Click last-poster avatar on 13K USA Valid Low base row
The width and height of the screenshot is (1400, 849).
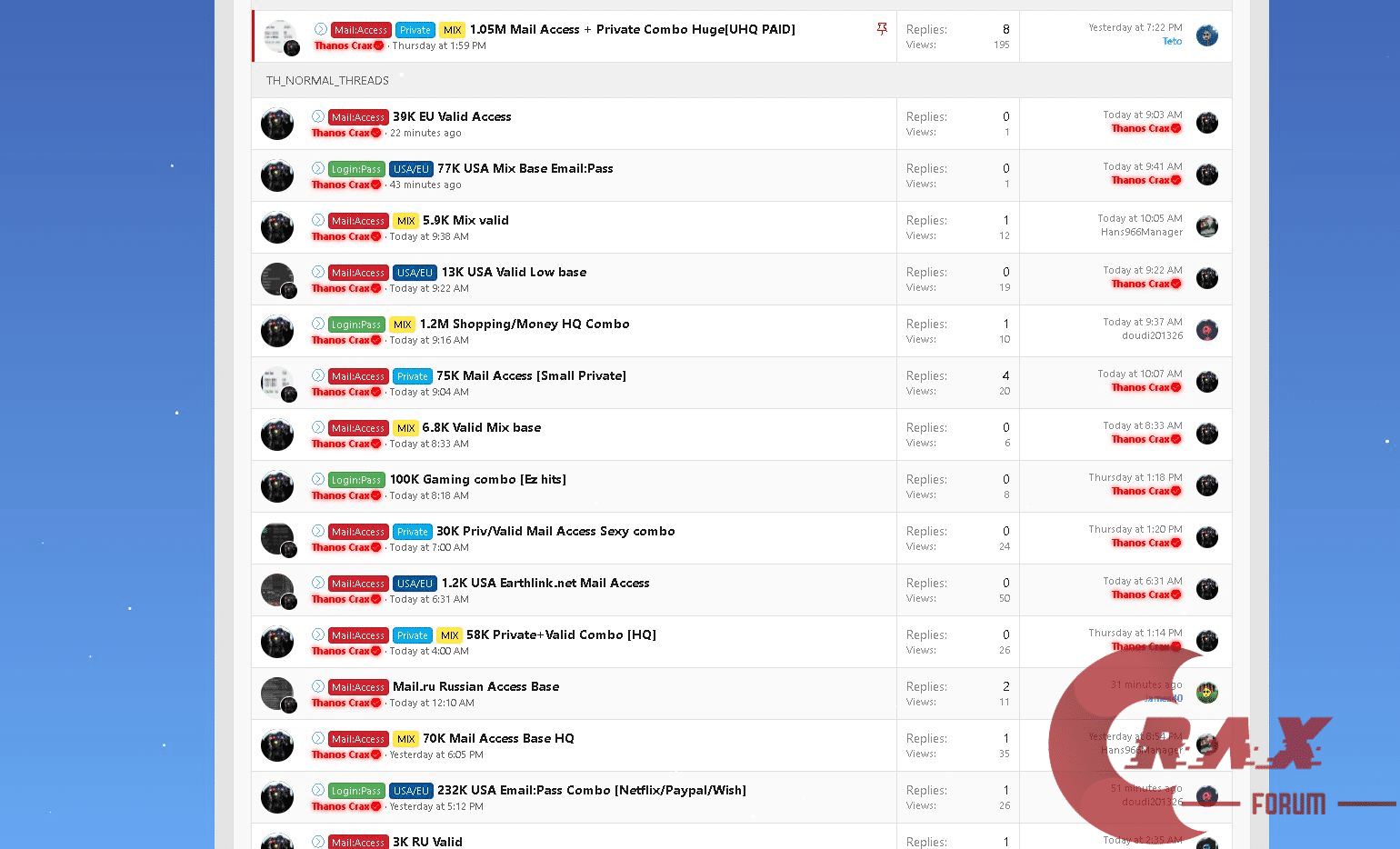pos(1207,278)
